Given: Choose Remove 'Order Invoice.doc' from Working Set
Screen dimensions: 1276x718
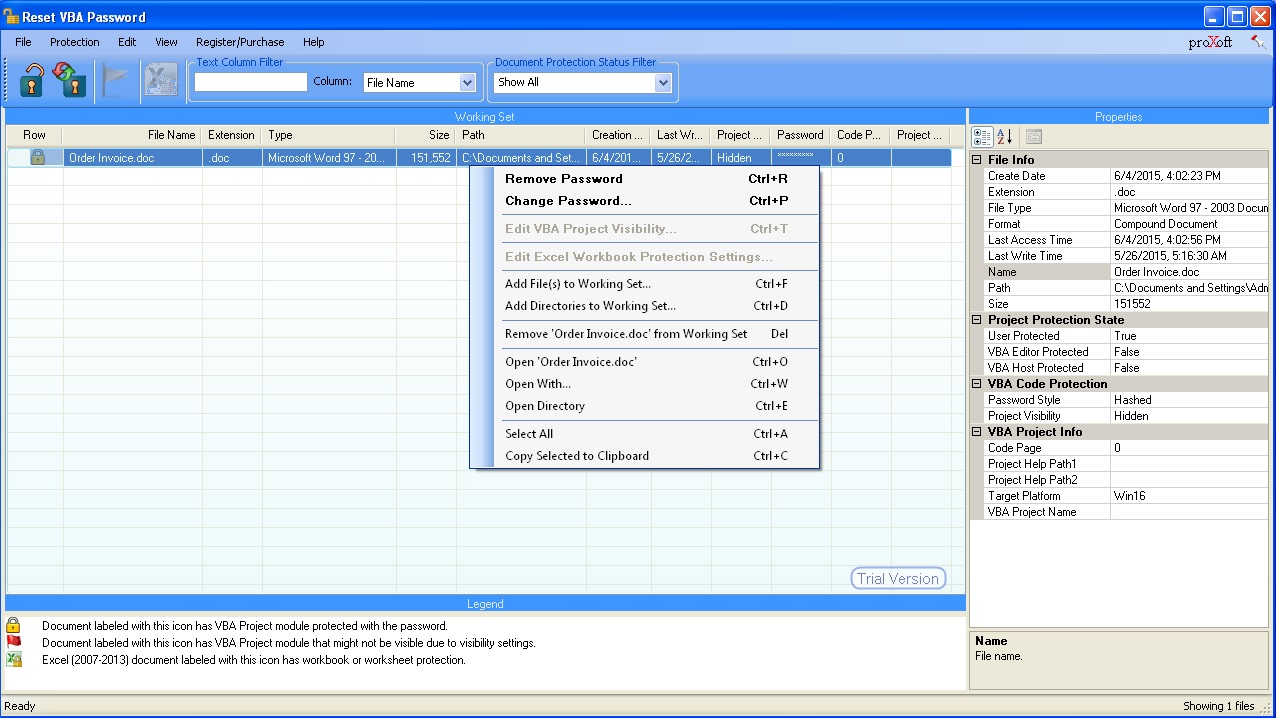Looking at the screenshot, I should [x=646, y=334].
